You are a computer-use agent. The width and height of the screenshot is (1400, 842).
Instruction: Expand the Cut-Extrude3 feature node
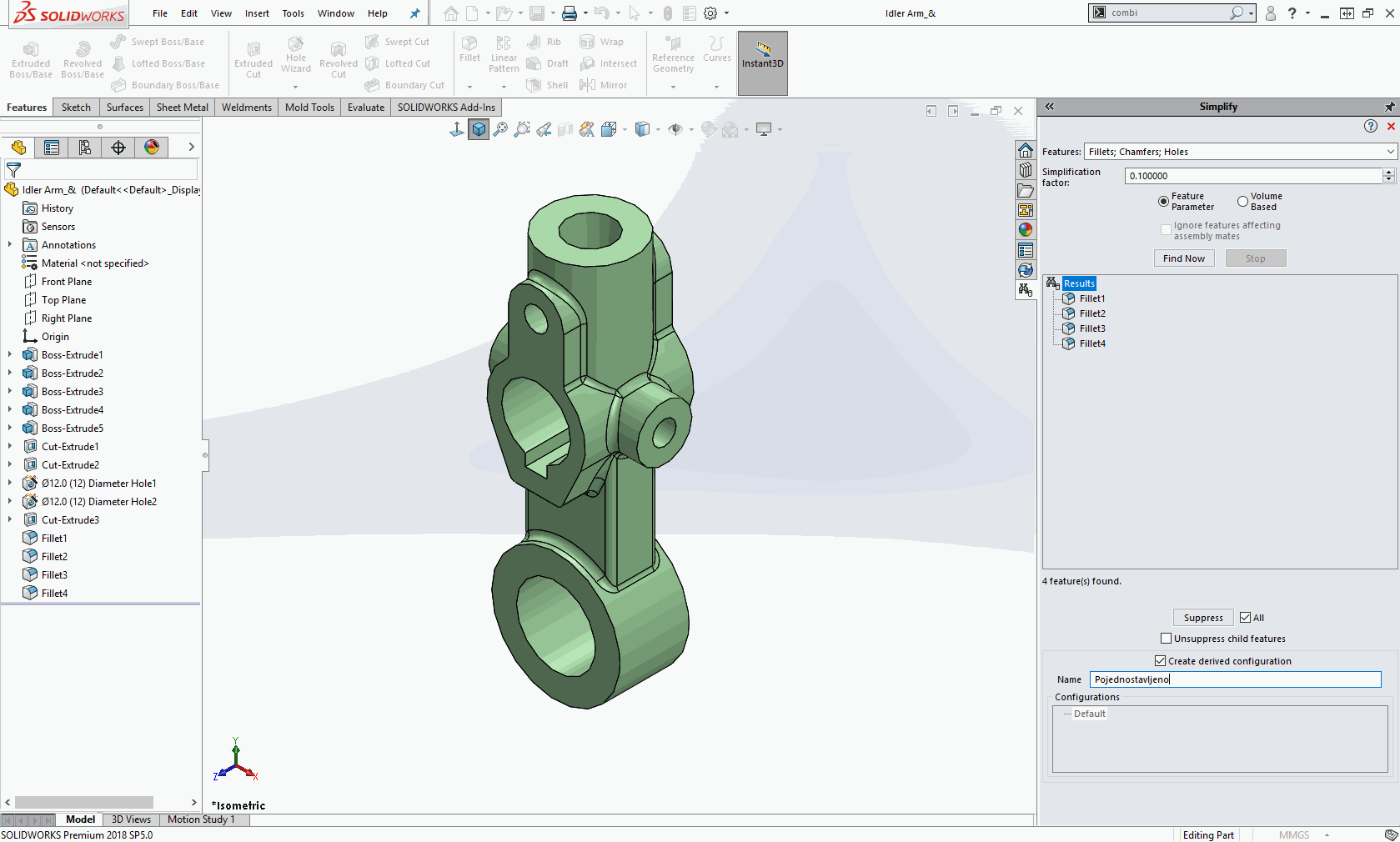[10, 520]
